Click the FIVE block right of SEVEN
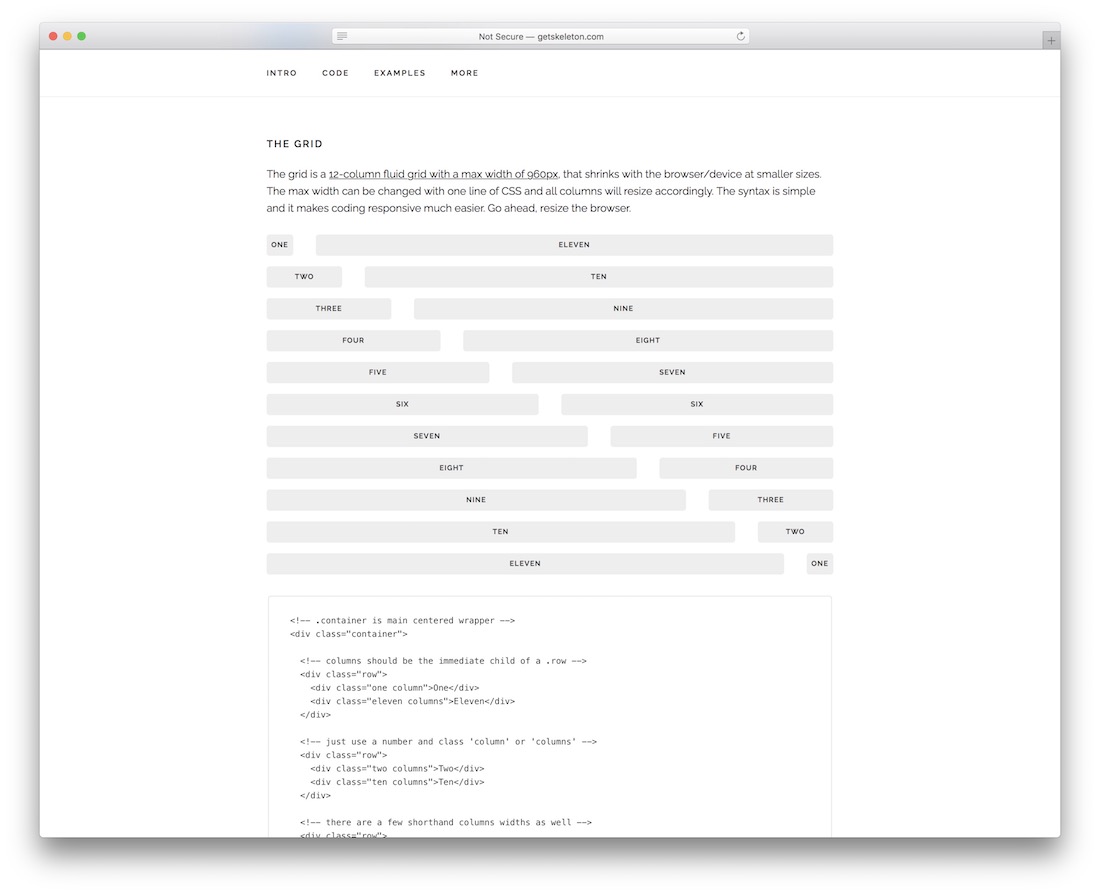The width and height of the screenshot is (1100, 894). (x=721, y=436)
